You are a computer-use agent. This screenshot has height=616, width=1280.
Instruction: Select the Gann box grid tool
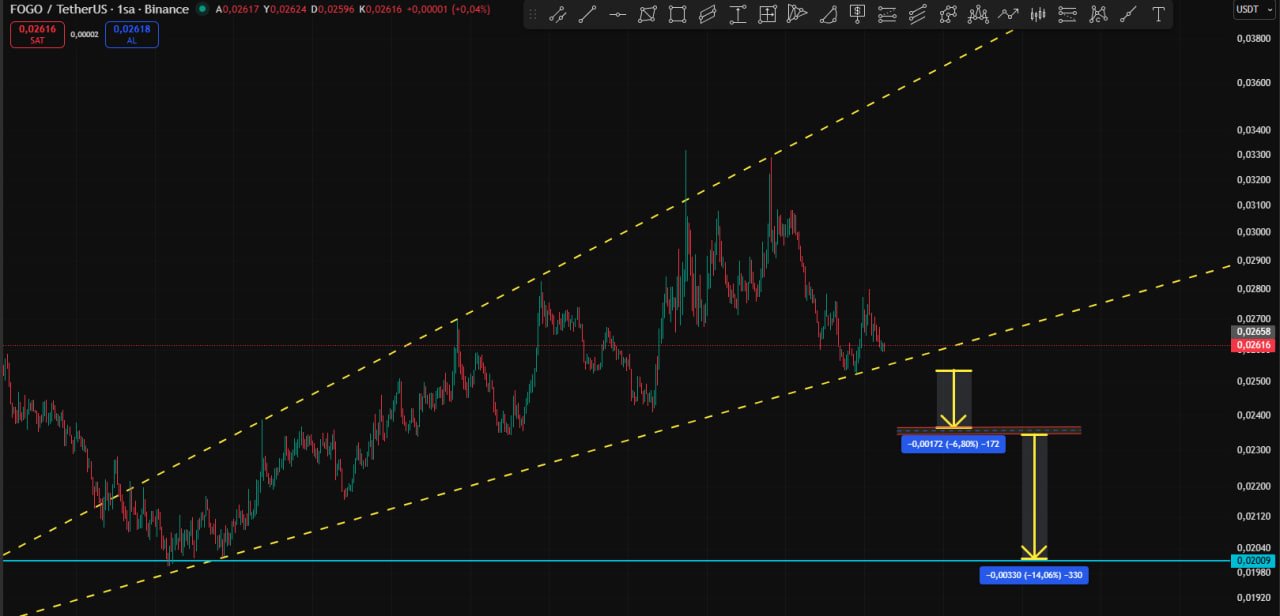[x=768, y=14]
